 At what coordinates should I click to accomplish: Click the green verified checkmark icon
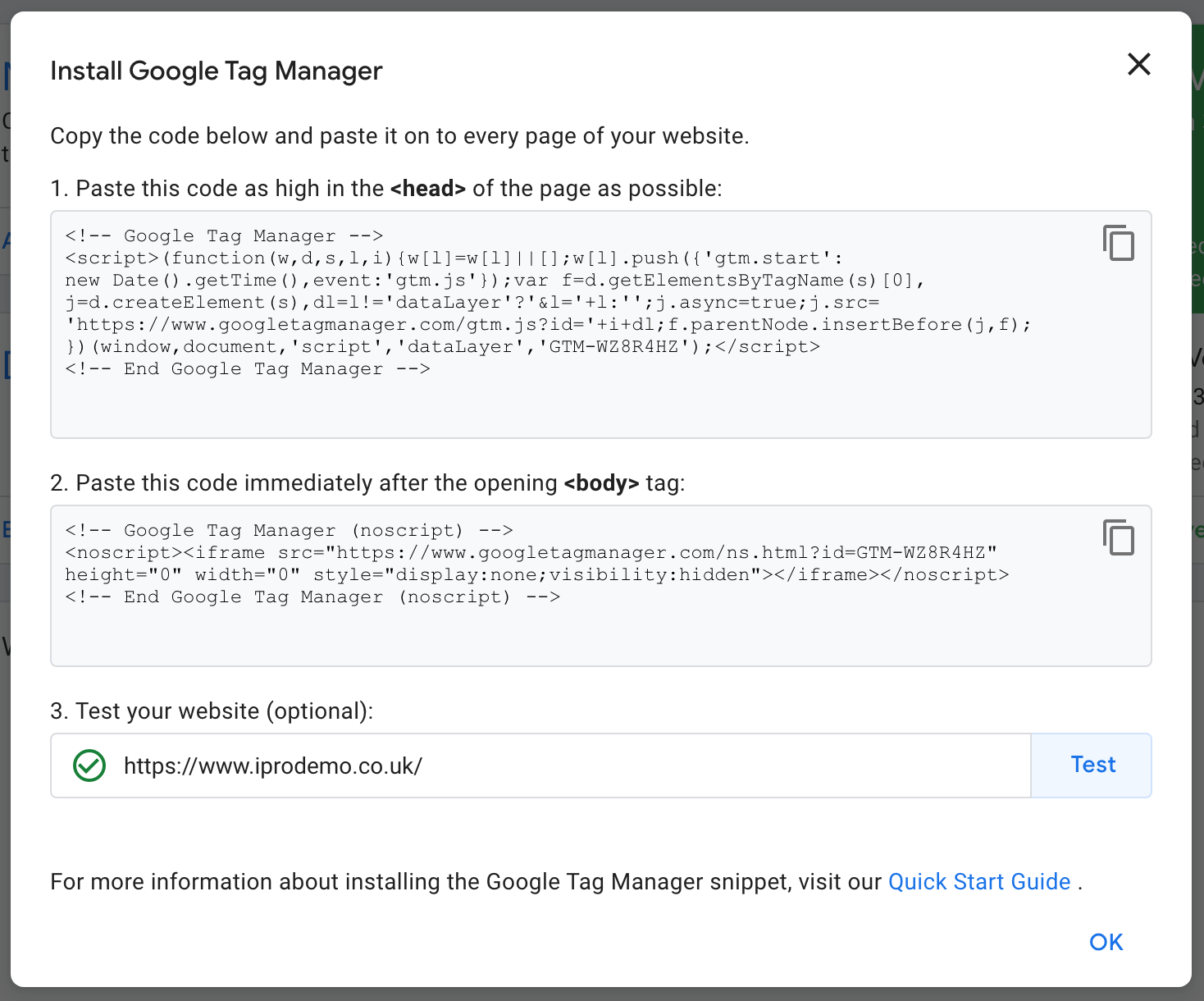[x=89, y=766]
